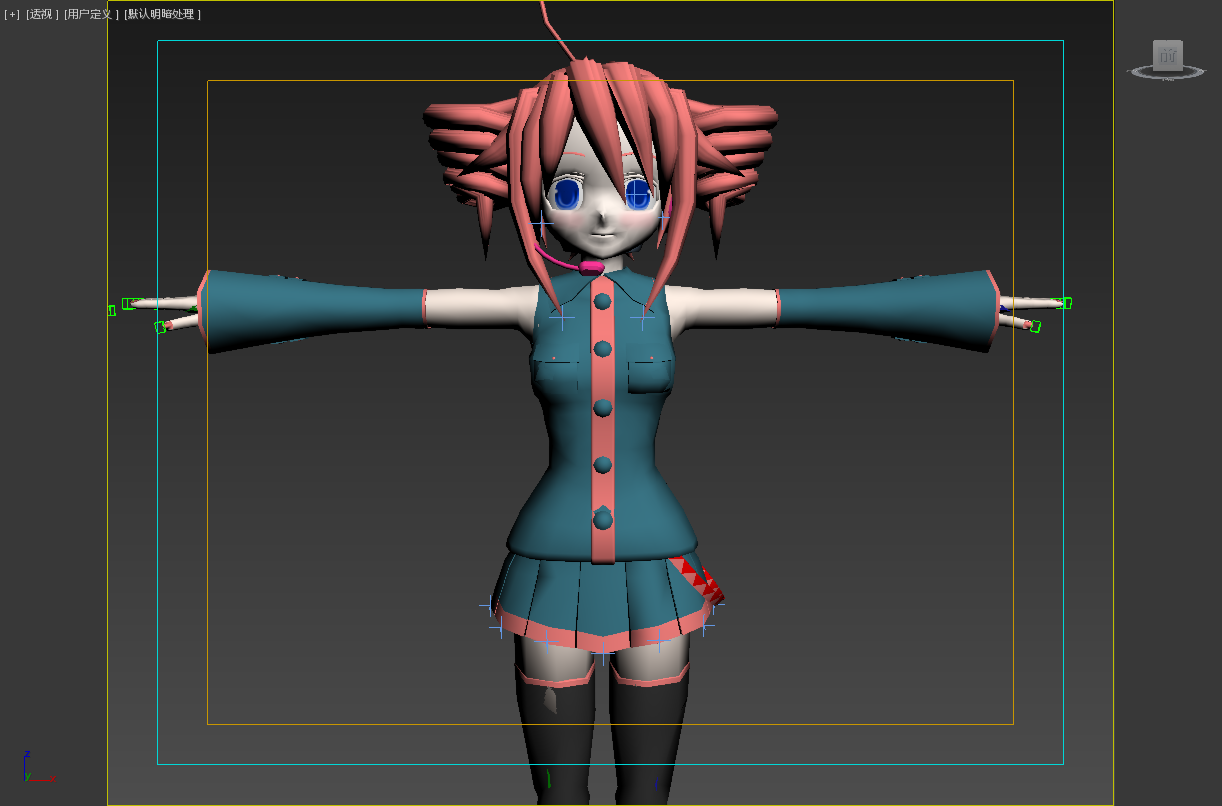This screenshot has width=1222, height=806.
Task: Select the red triangle ornament on skirt
Action: coord(702,580)
